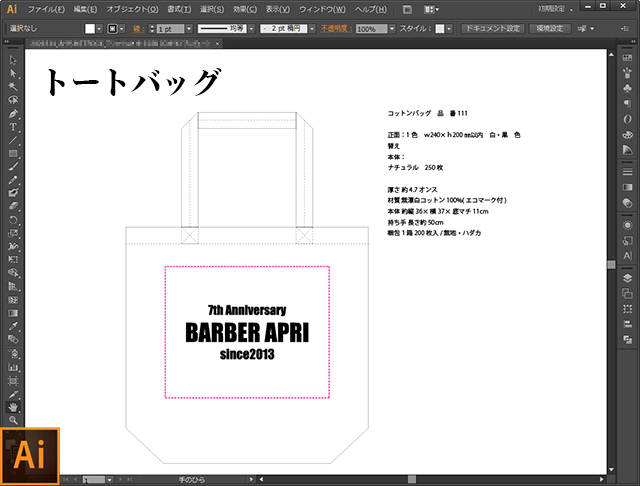
Task: Open the Brushes panel icon
Action: point(627,73)
